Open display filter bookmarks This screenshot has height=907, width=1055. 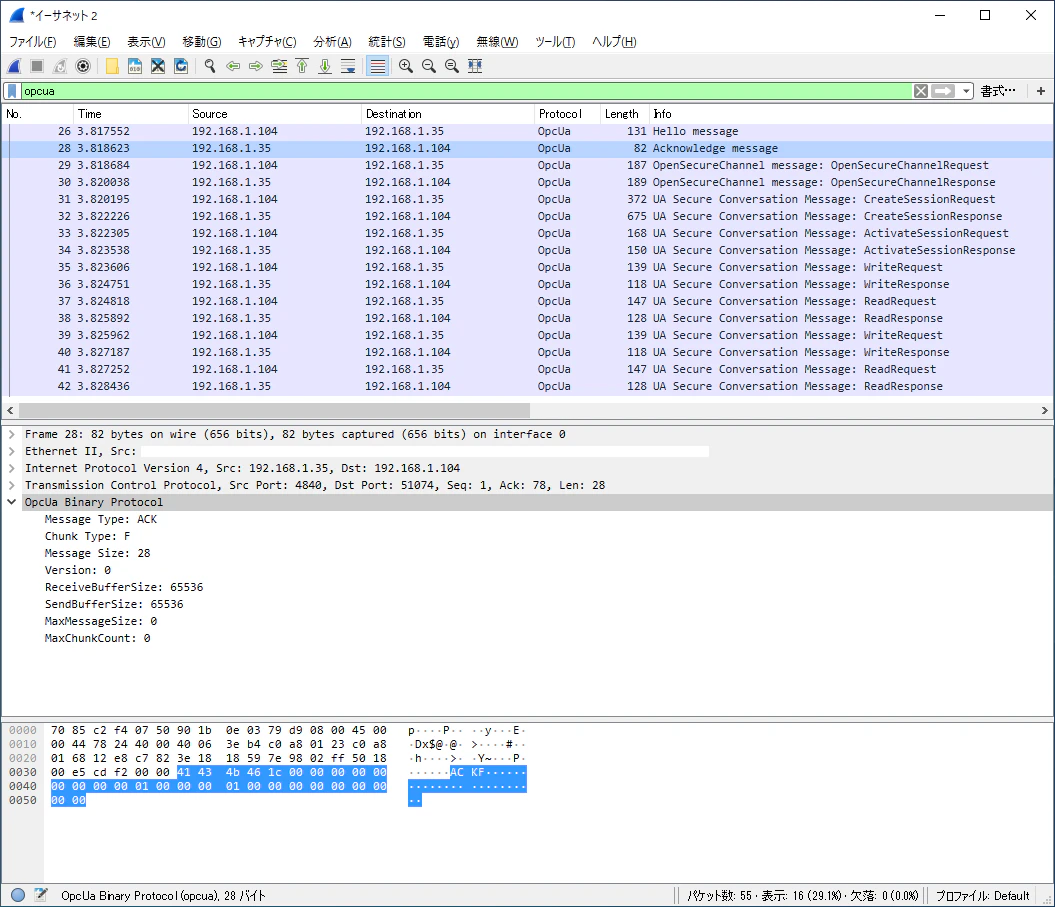(x=12, y=91)
